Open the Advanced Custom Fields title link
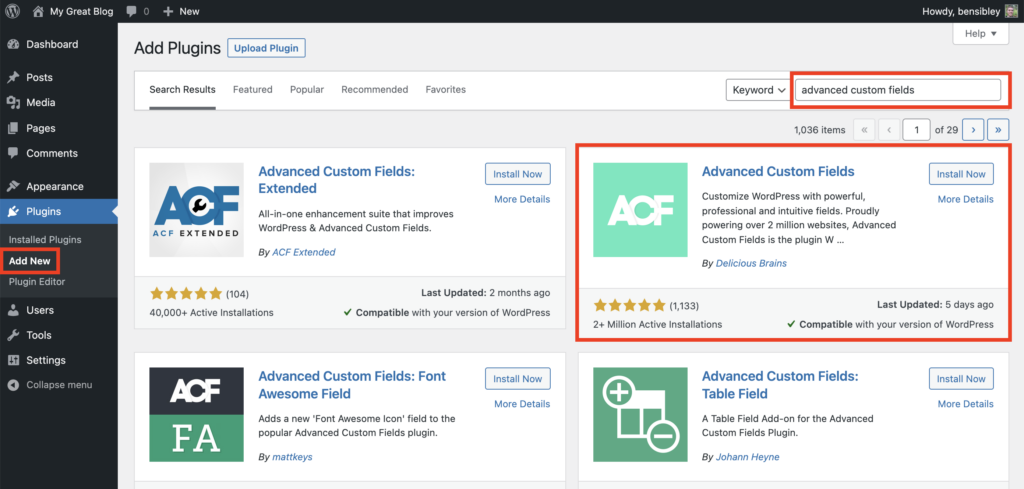The image size is (1024, 489). (x=778, y=171)
